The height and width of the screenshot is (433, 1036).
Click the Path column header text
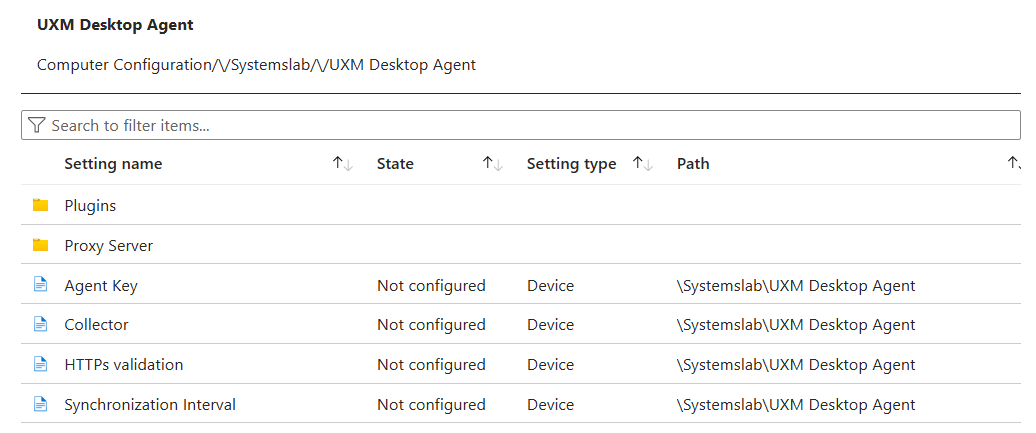tap(693, 164)
